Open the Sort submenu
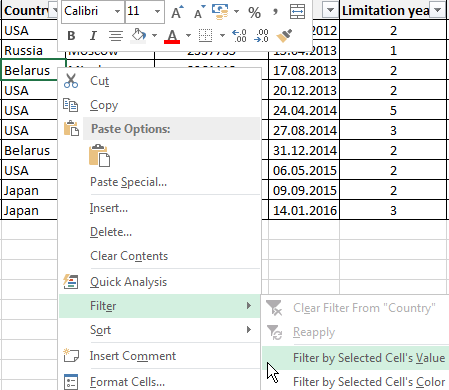Viewport: 449px width, 390px height. (159, 330)
